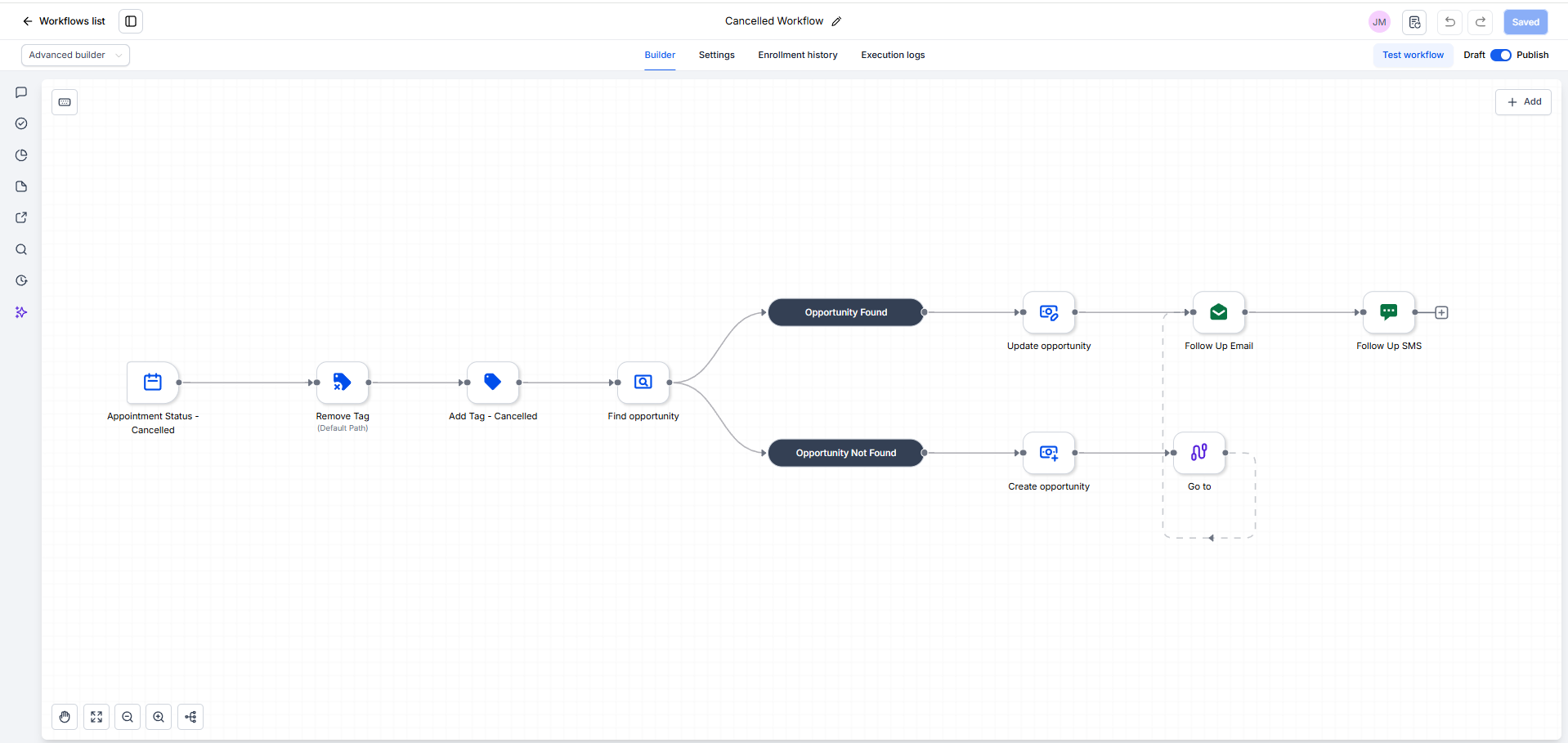Viewport: 1568px width, 743px height.
Task: Select the Opportunity Not Found branch
Action: 846,453
